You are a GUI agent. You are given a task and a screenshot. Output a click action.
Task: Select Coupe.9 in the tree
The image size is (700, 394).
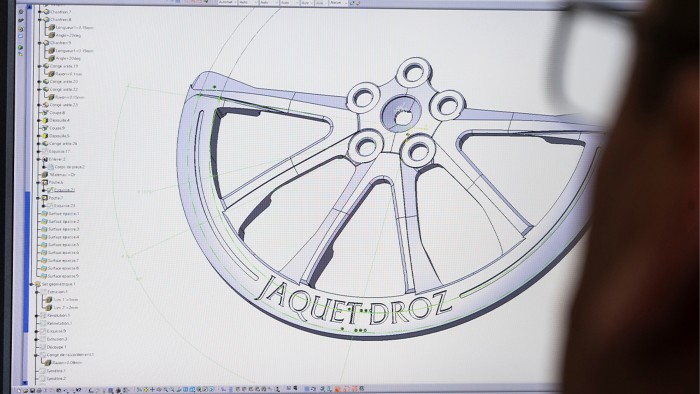[57, 129]
